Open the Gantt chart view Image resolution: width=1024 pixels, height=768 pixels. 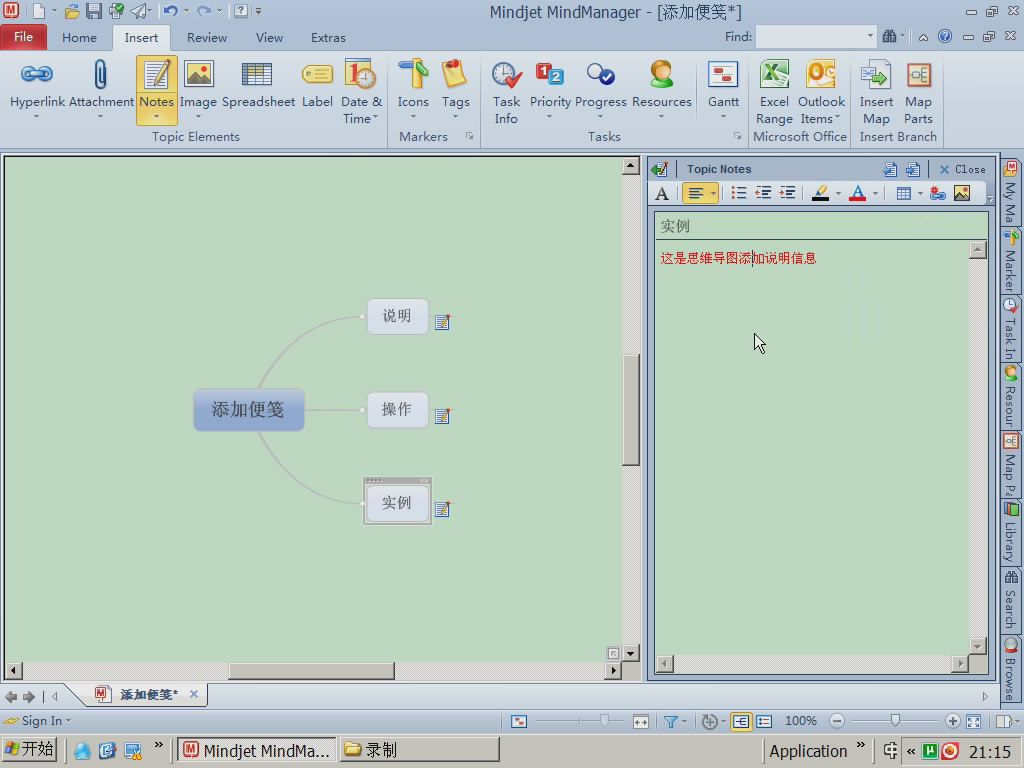723,84
